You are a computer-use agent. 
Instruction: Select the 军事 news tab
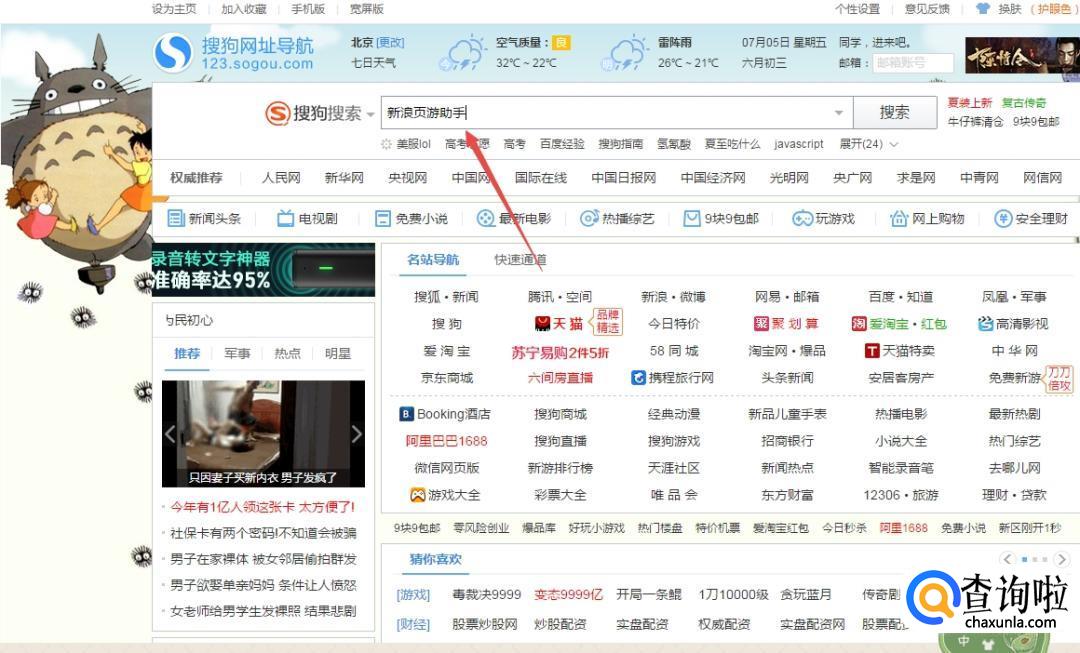pyautogui.click(x=237, y=353)
